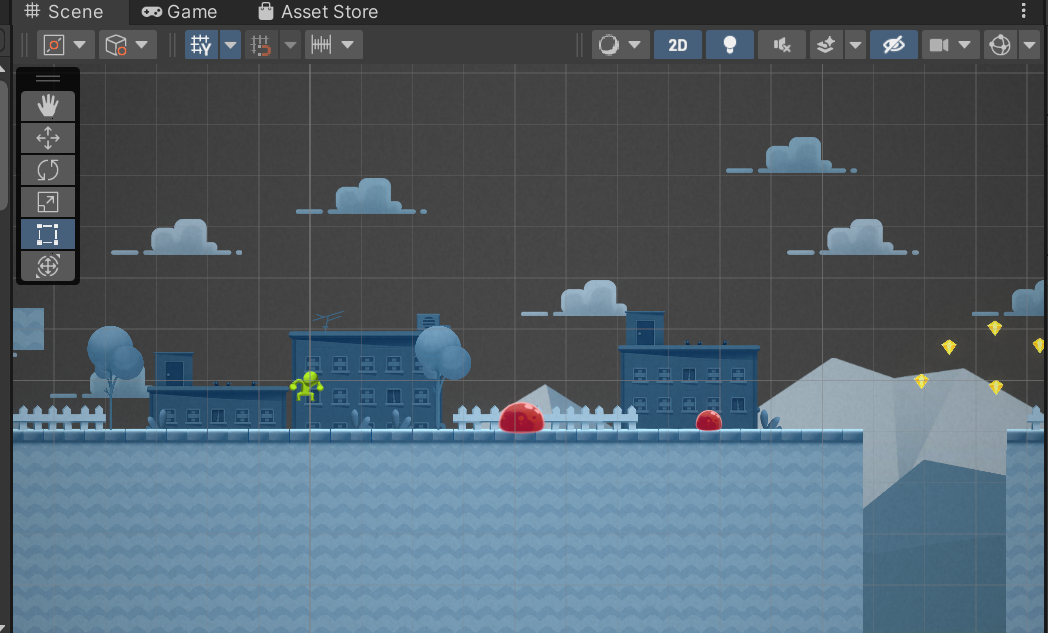1048x633 pixels.
Task: Toggle 2D view mode
Action: coord(678,44)
